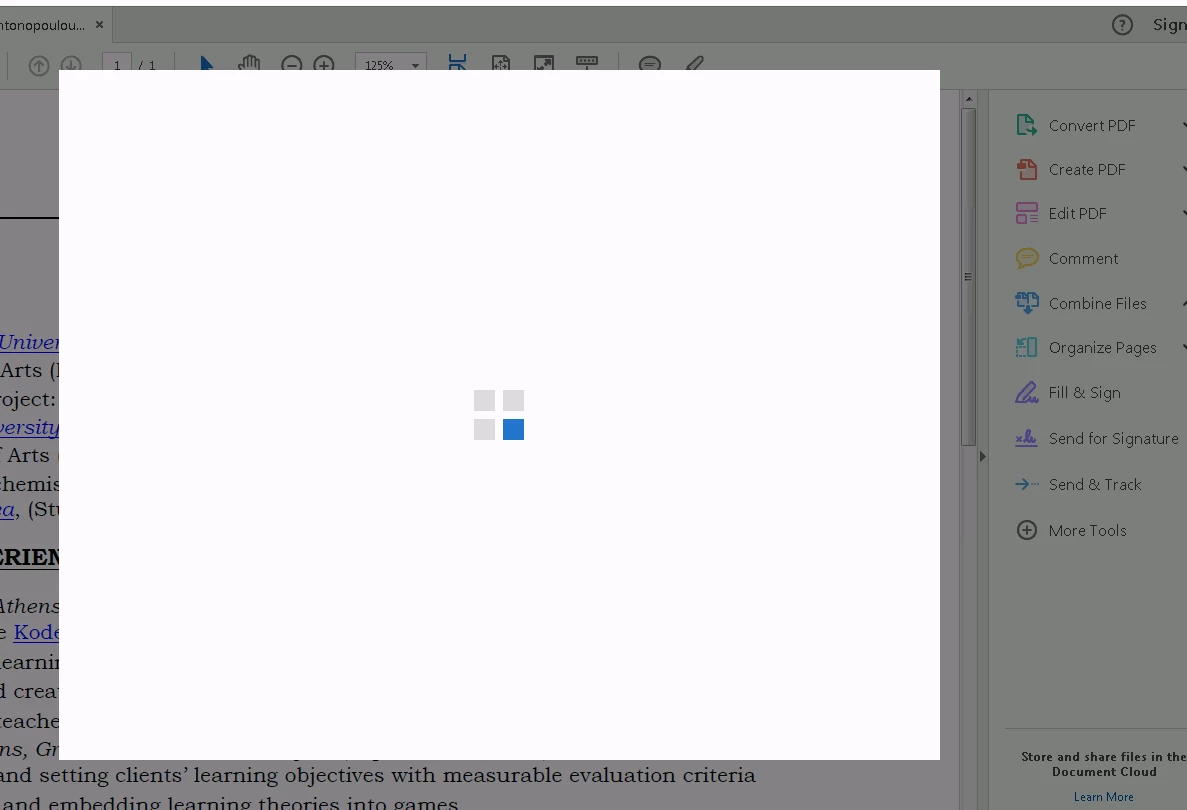
Task: Go to previous page arrow
Action: point(39,65)
